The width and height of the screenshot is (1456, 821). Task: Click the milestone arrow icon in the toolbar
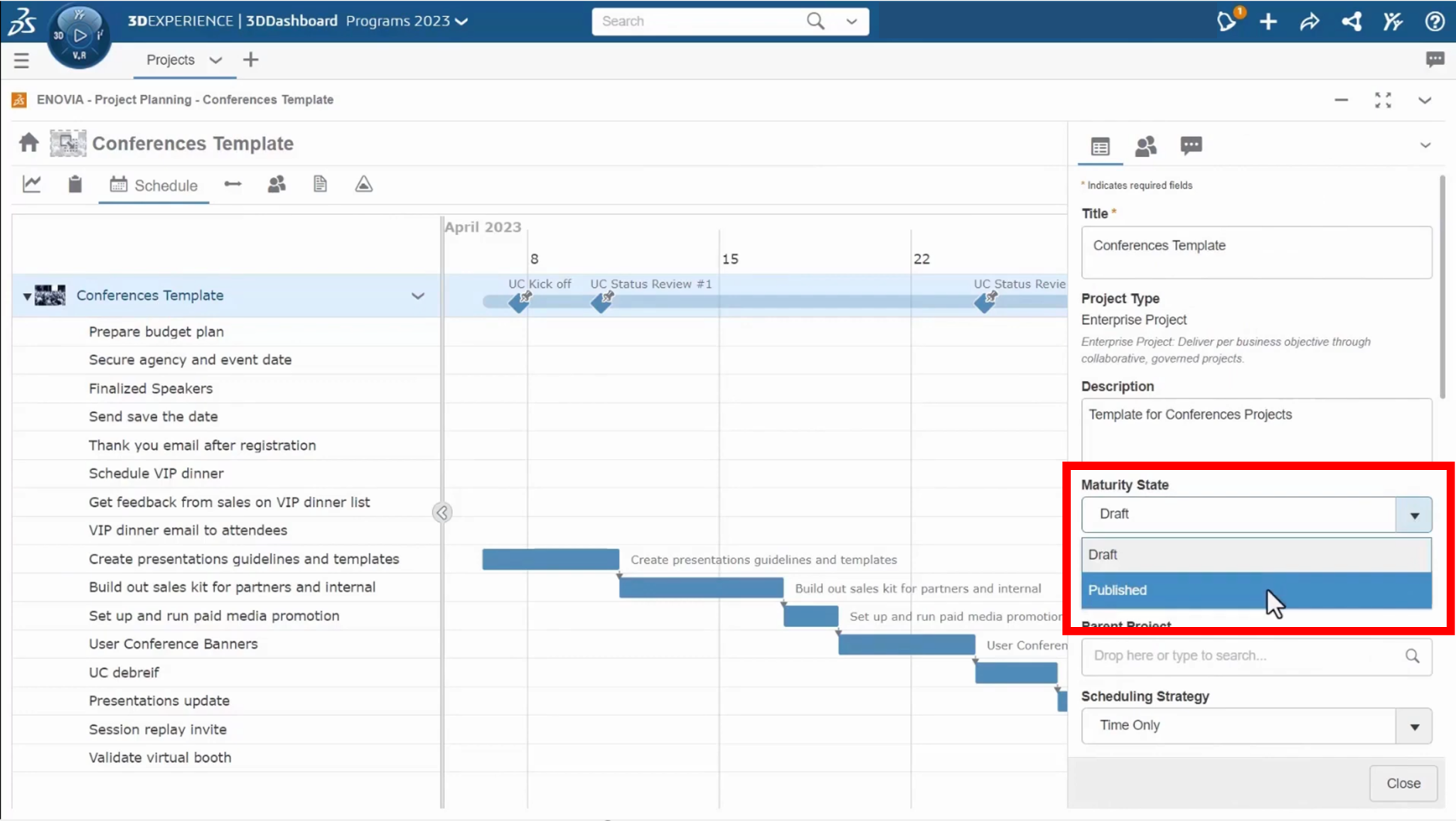click(x=232, y=183)
